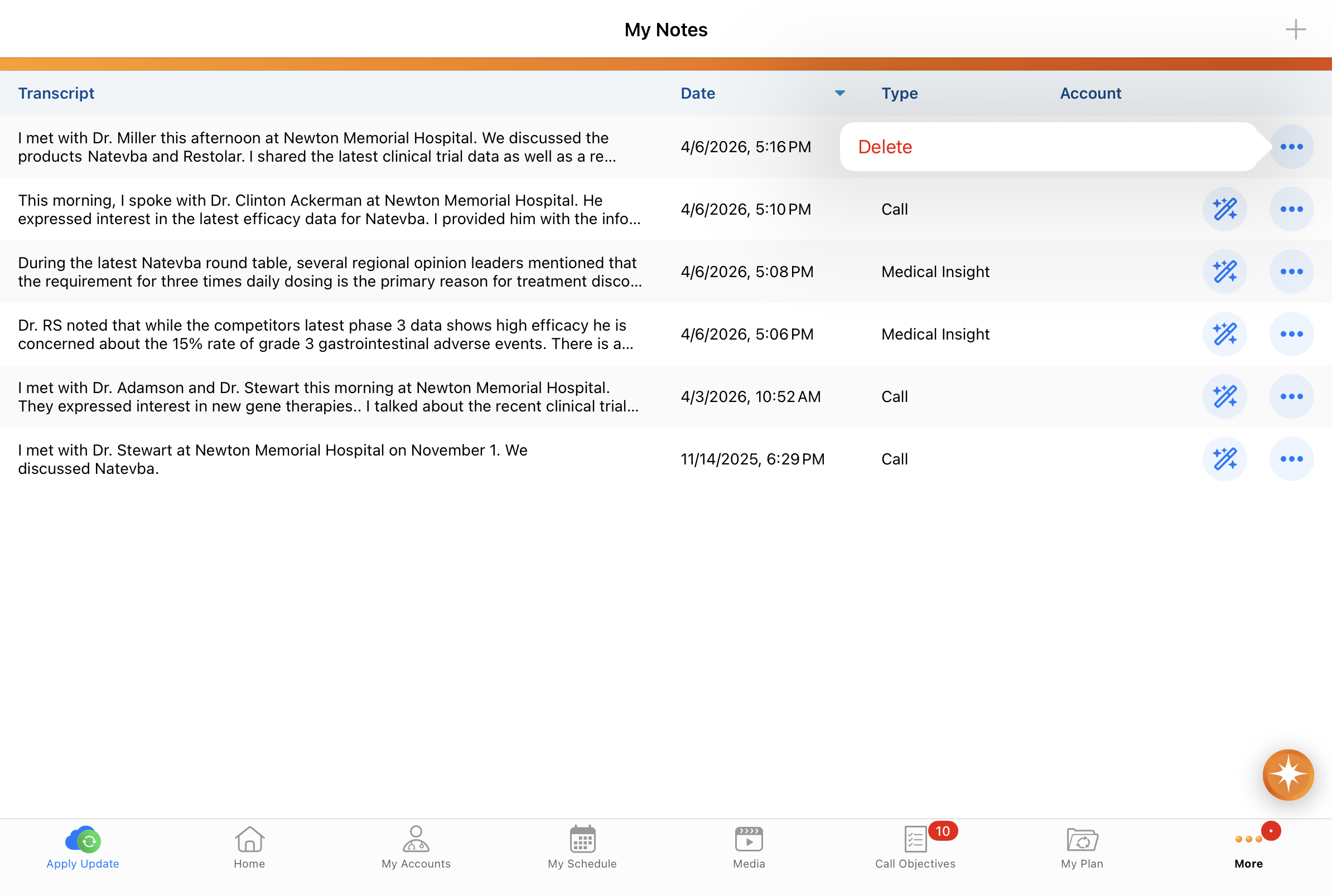Viewport: 1332px width, 896px height.
Task: Tap the plus icon to add note
Action: (1295, 29)
